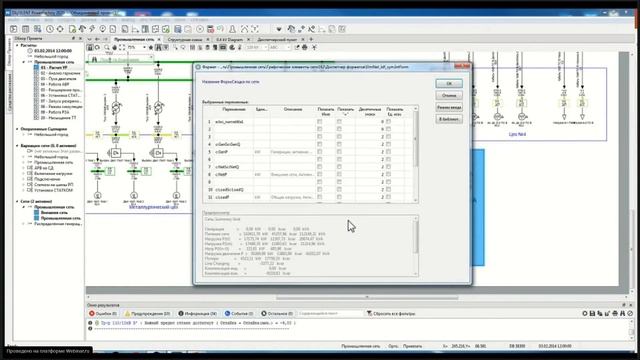Click vertical scrollbar of variables table

tap(416, 154)
